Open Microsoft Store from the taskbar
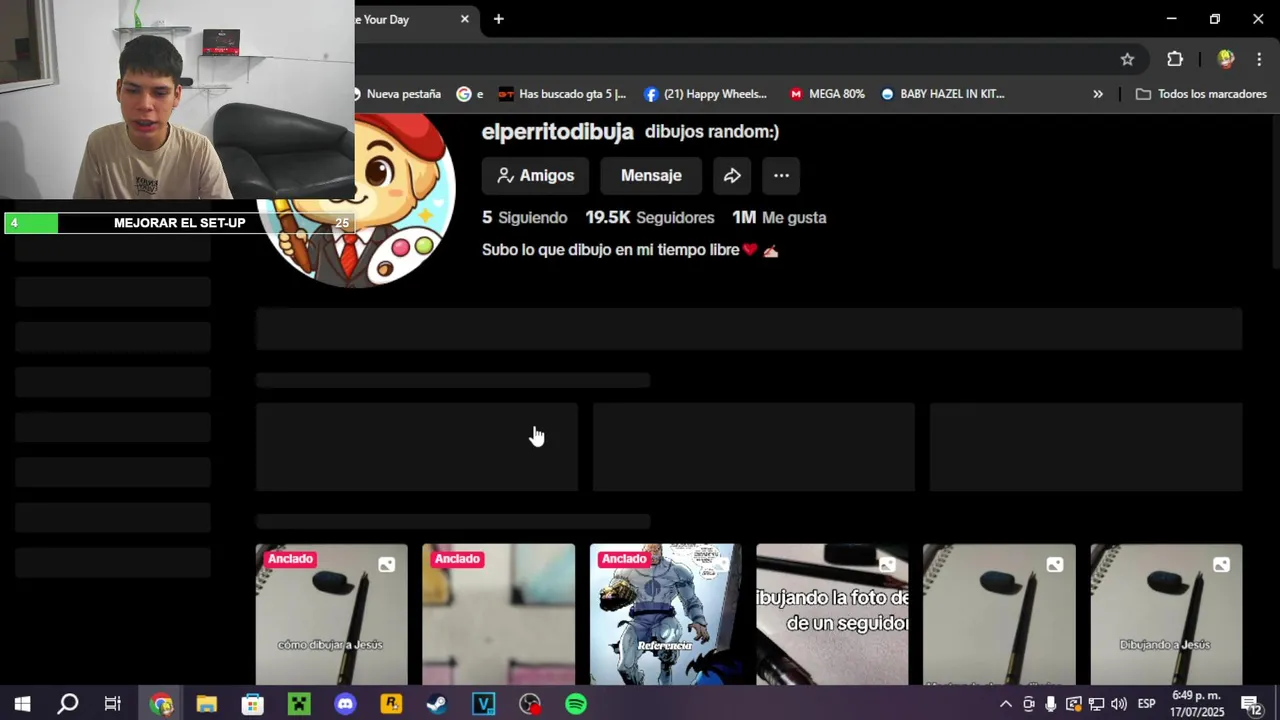The image size is (1280, 720). pos(253,704)
